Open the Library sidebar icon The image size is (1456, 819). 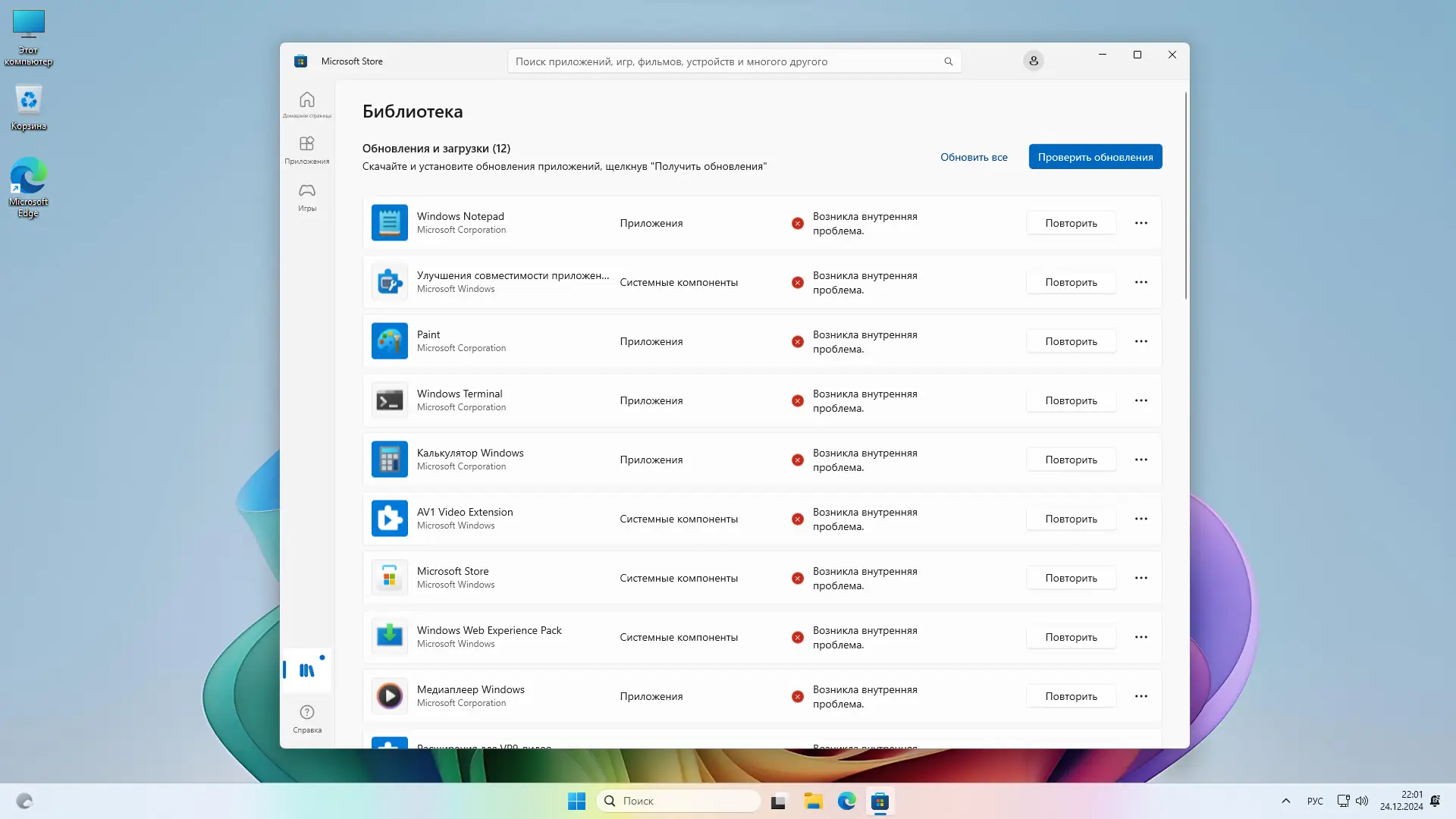tap(306, 670)
